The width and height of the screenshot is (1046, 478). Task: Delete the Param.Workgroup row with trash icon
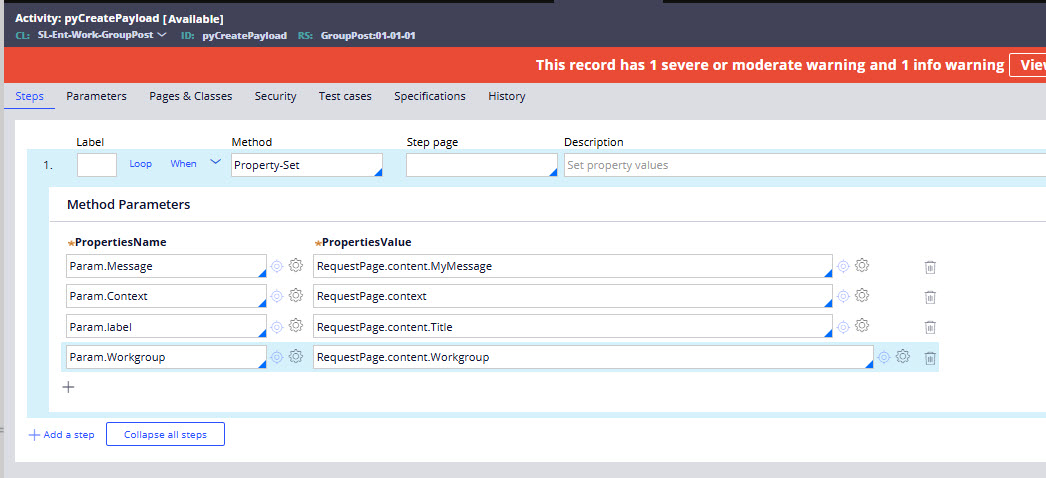click(930, 358)
